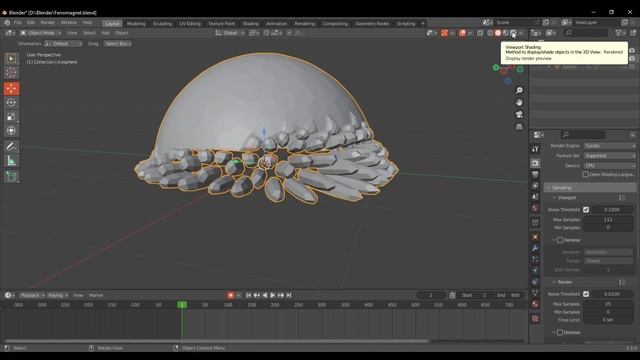Open the Orientation Default dropdown
The height and width of the screenshot is (360, 640).
coord(63,44)
